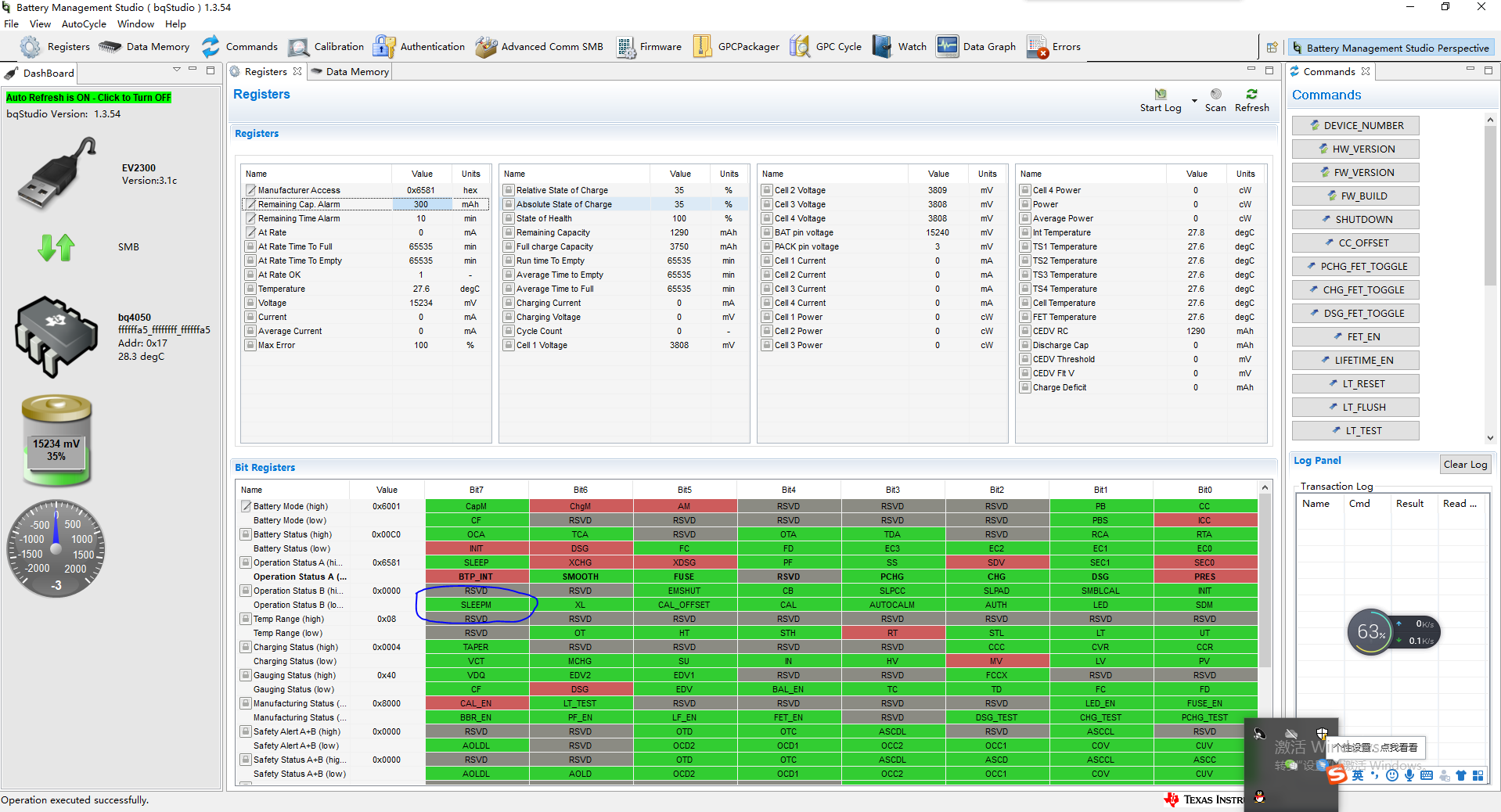Screen dimensions: 1501x812
Task: Clear the transaction log
Action: tap(1465, 465)
